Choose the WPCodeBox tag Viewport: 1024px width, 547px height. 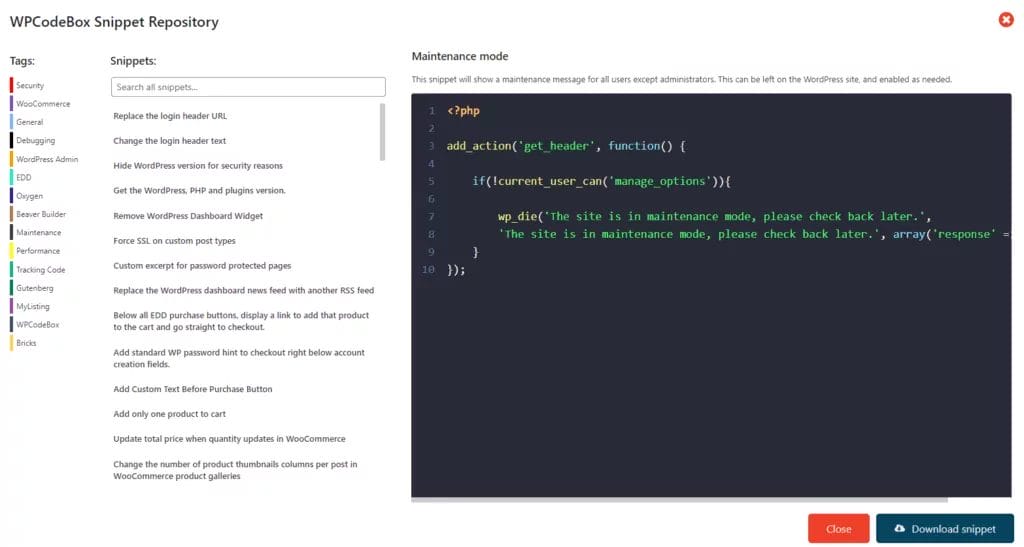click(x=37, y=324)
